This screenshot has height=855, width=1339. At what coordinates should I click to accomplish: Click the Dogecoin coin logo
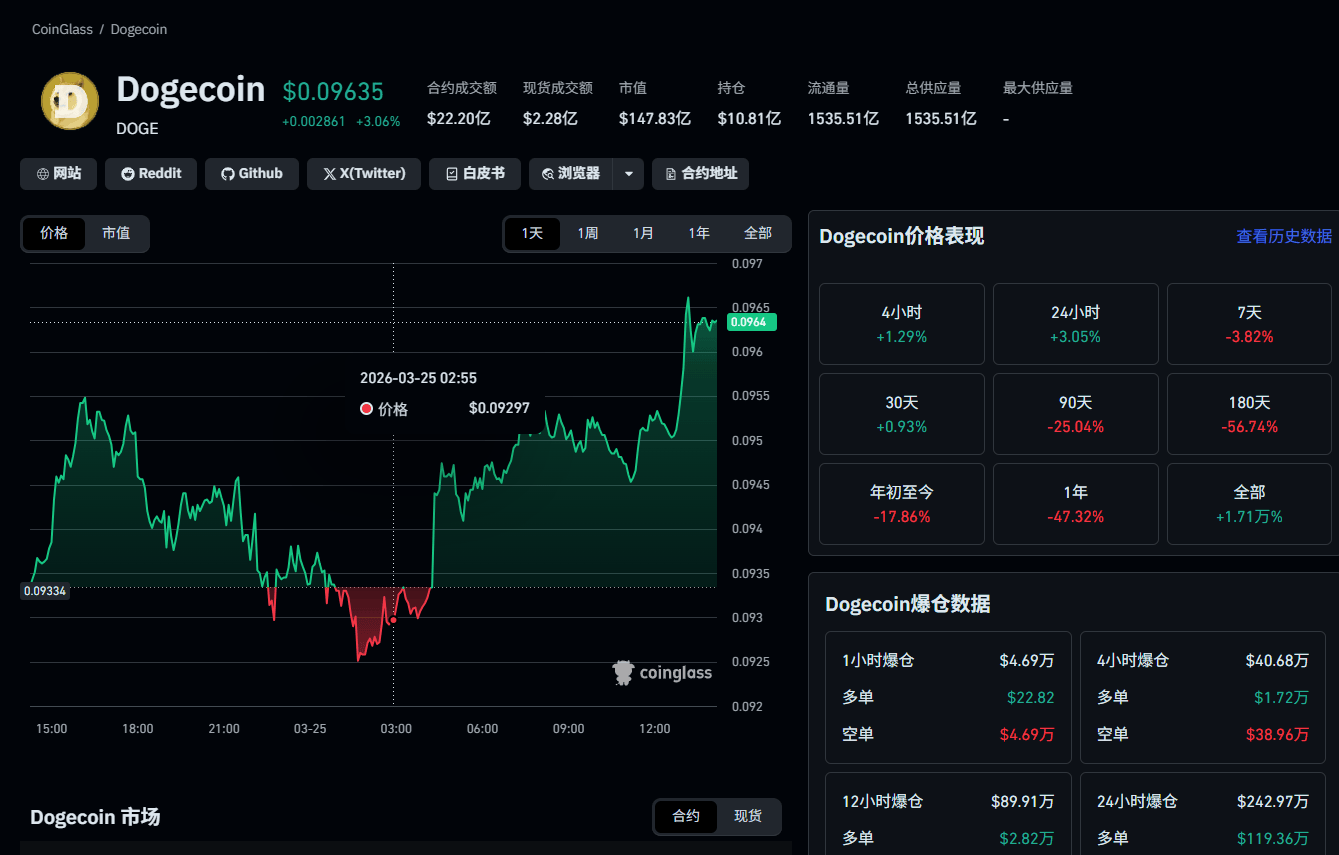(70, 101)
